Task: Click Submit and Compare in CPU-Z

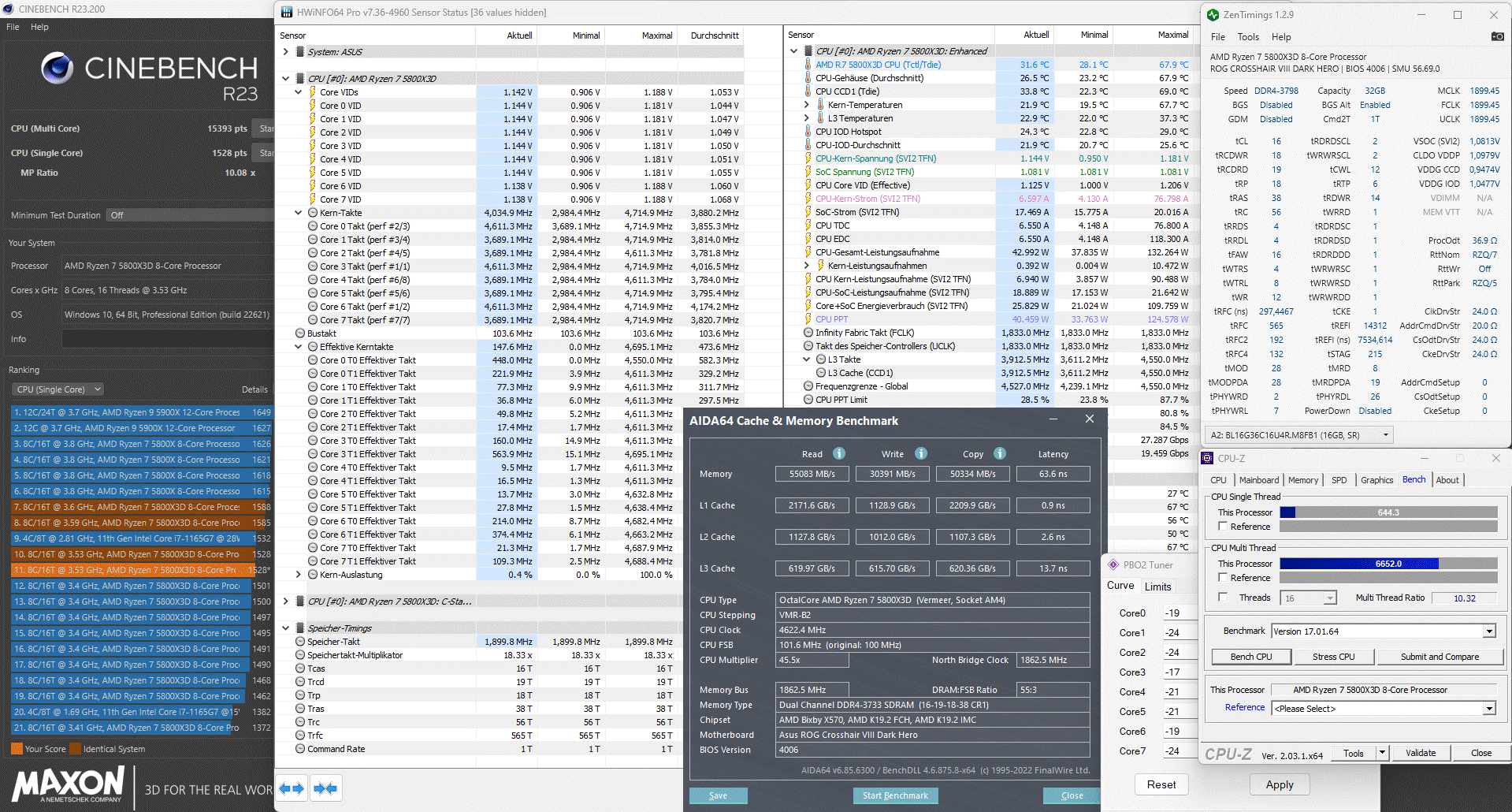Action: click(x=1440, y=657)
